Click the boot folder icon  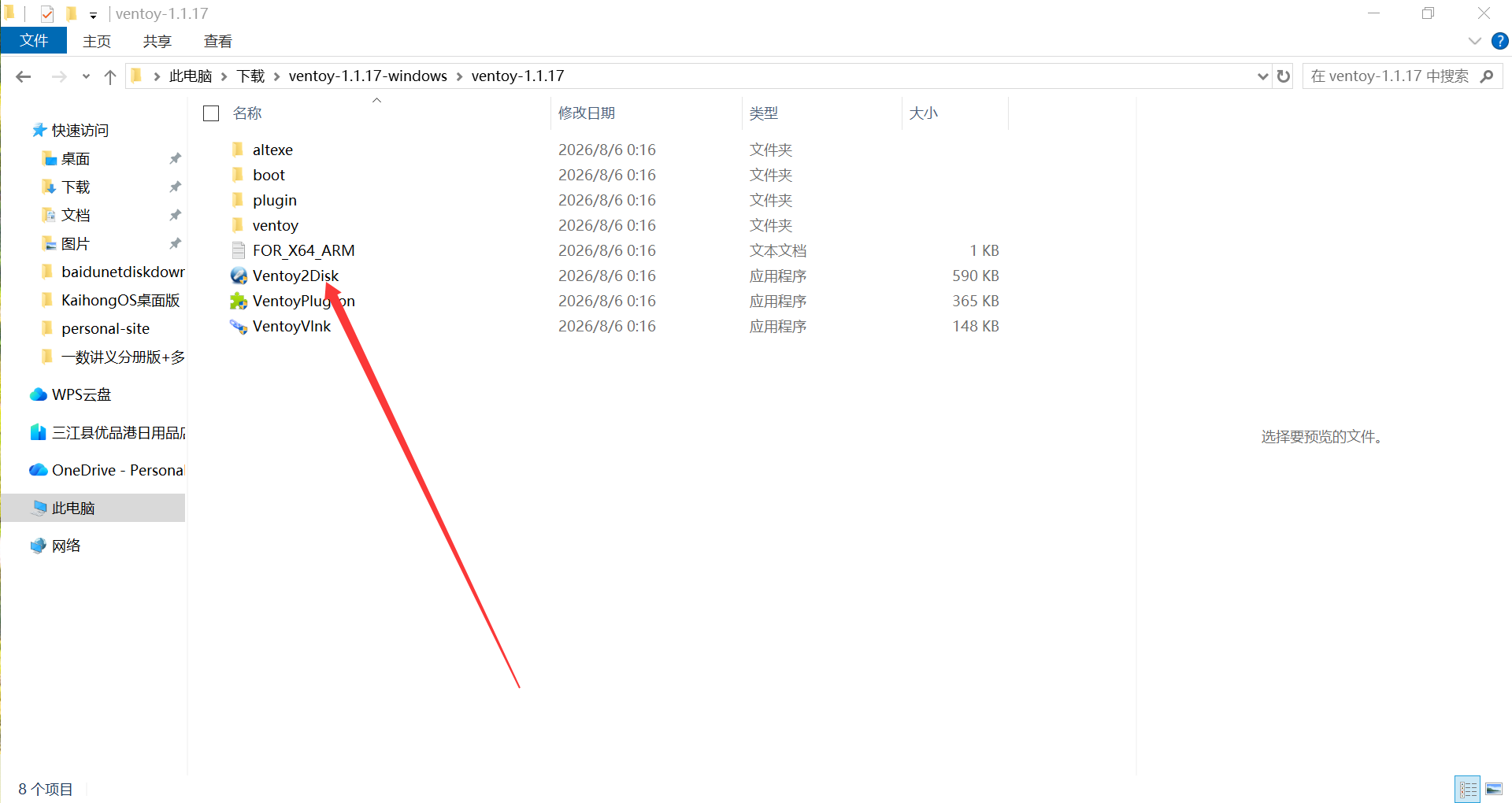[x=238, y=175]
